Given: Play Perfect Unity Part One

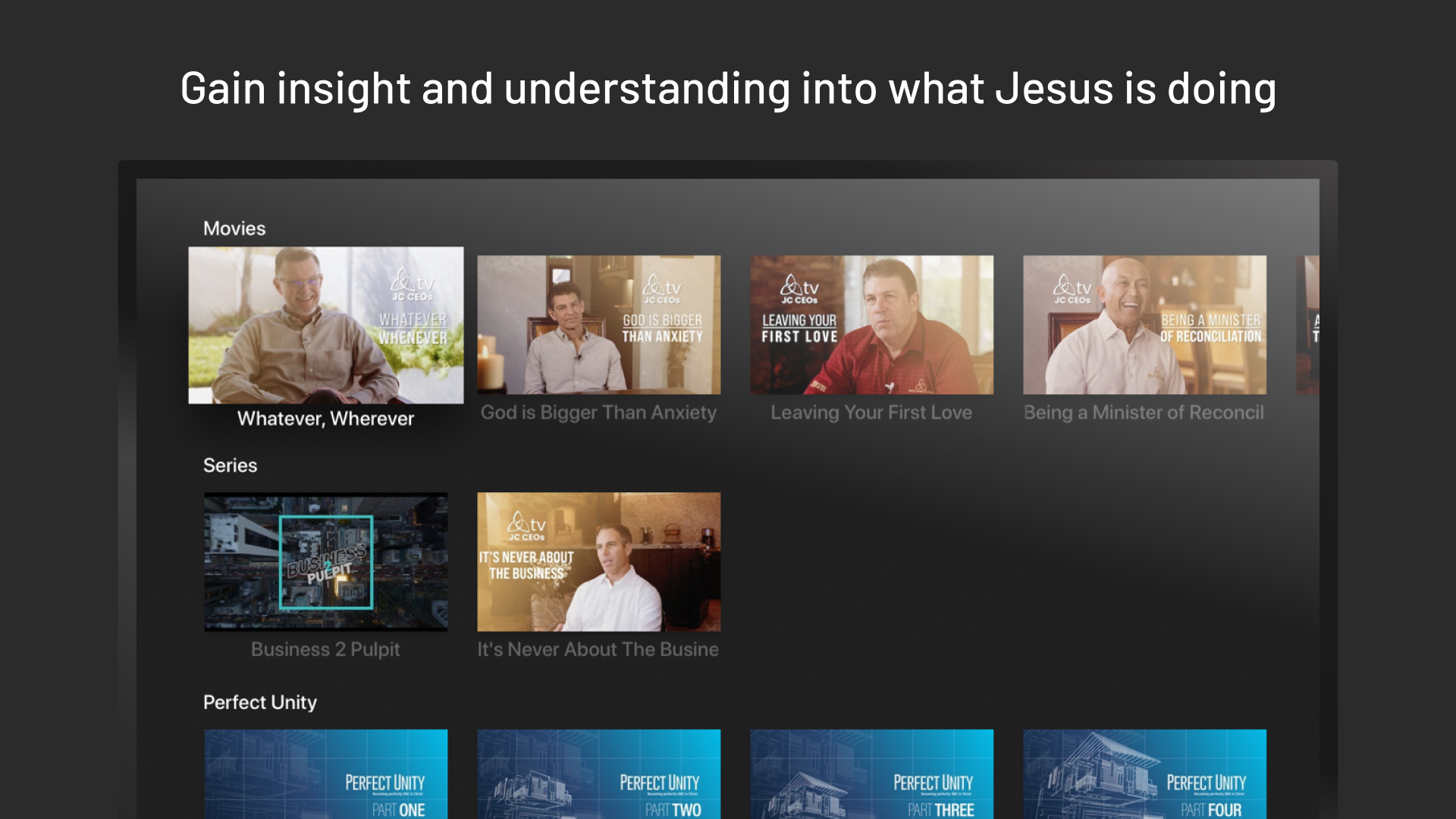Looking at the screenshot, I should [x=325, y=773].
